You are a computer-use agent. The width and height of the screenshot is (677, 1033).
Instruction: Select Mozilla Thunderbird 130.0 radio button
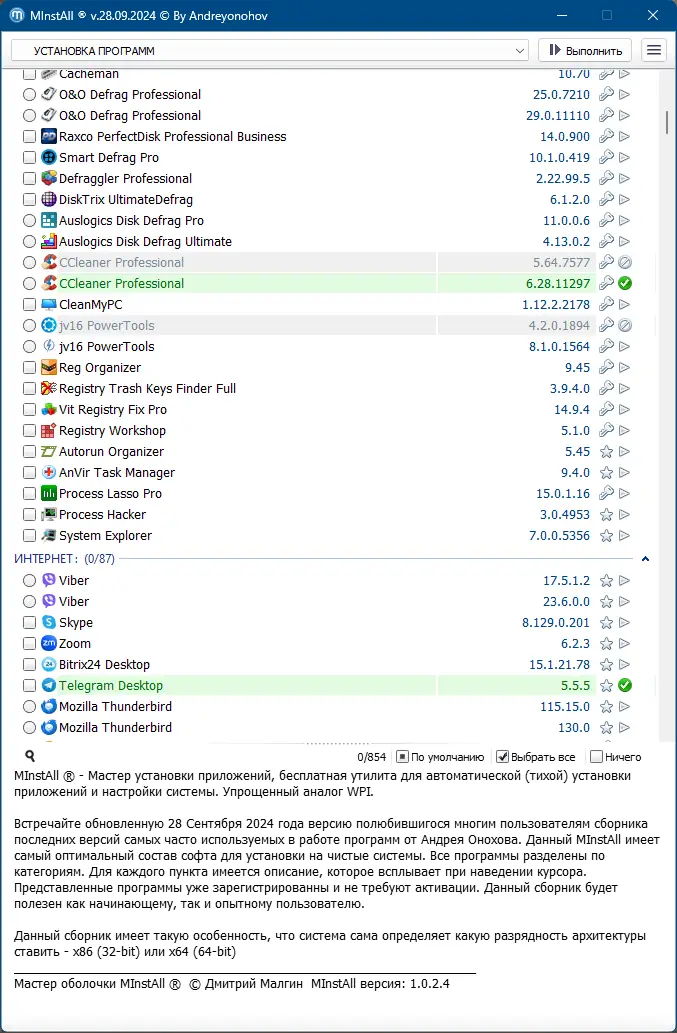[29, 727]
